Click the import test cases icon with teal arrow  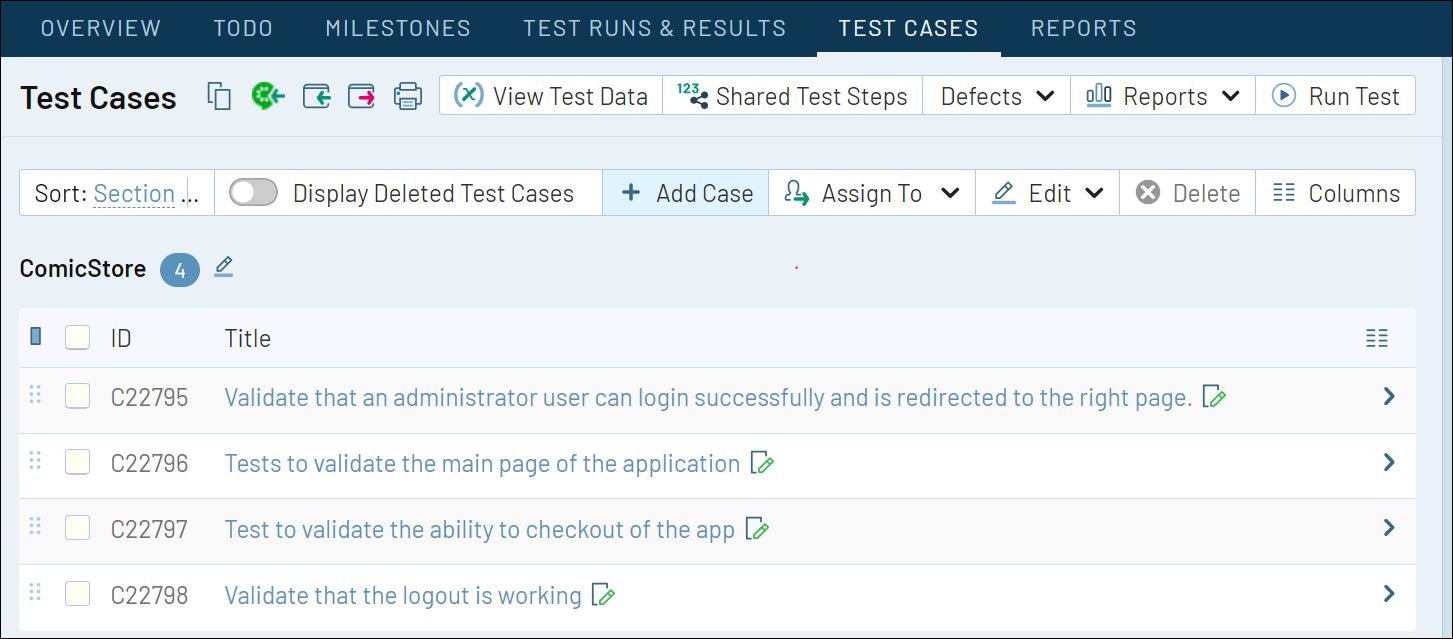316,96
